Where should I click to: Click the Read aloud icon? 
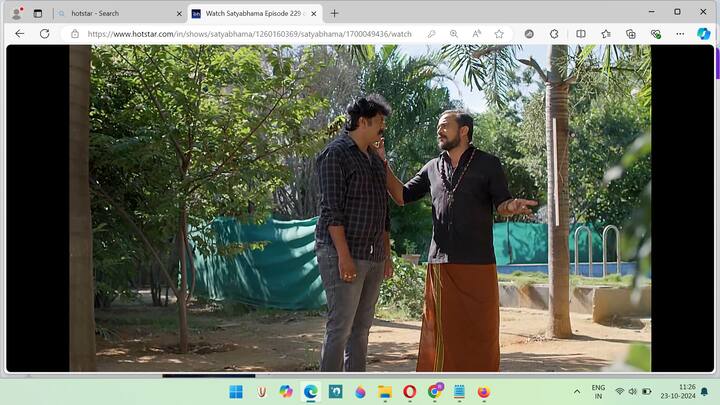click(477, 33)
